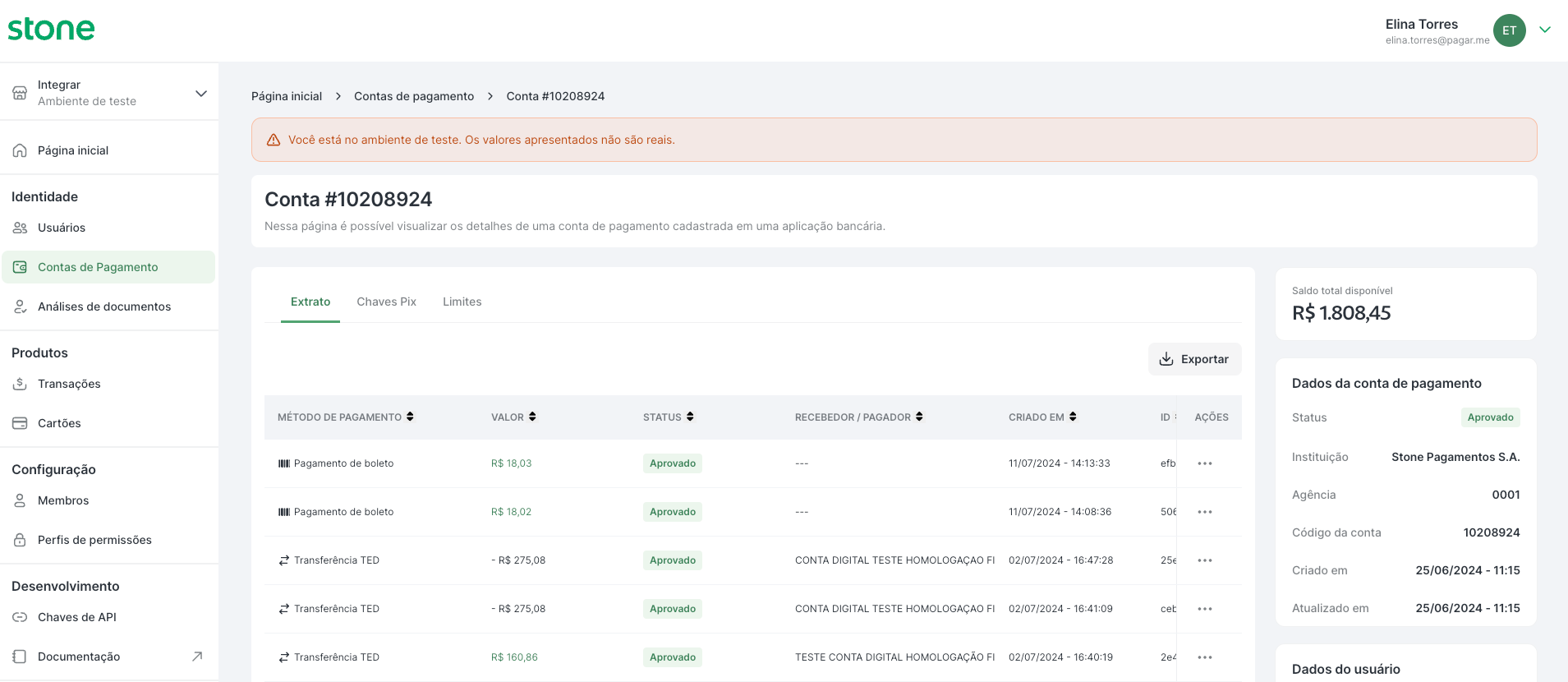Image resolution: width=1568 pixels, height=682 pixels.
Task: Click the Documentação book icon
Action: 20,657
